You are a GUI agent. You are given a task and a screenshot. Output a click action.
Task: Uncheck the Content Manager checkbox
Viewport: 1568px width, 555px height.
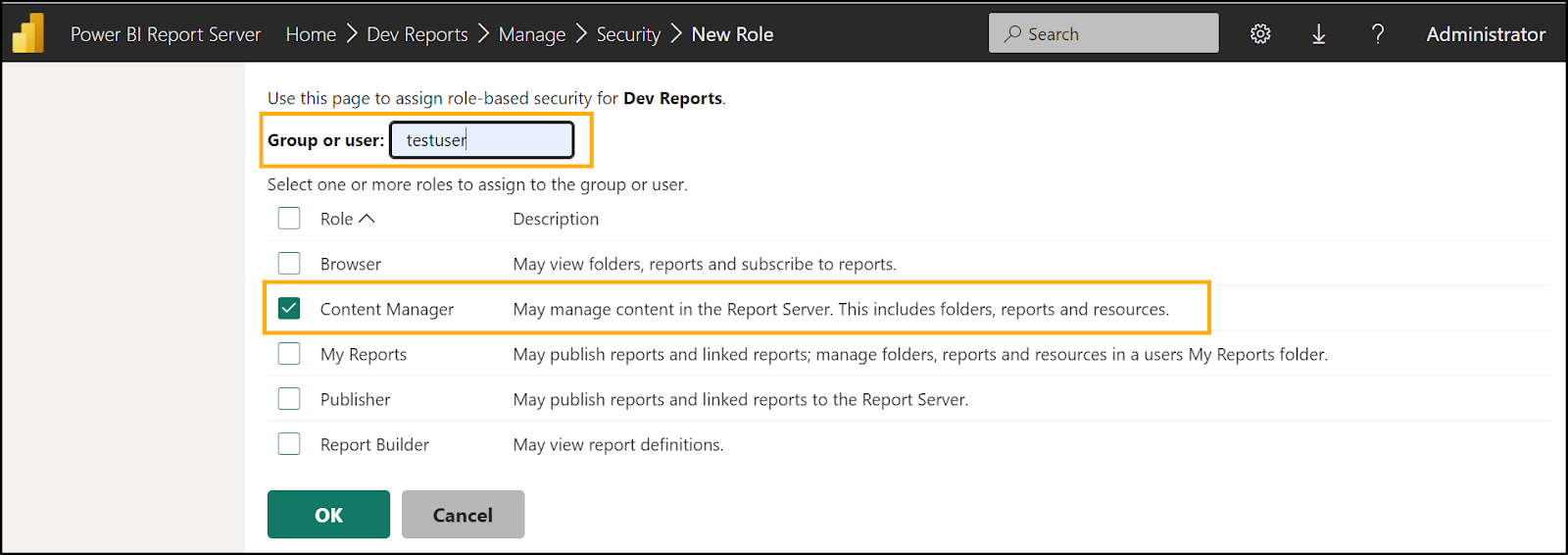pyautogui.click(x=289, y=309)
